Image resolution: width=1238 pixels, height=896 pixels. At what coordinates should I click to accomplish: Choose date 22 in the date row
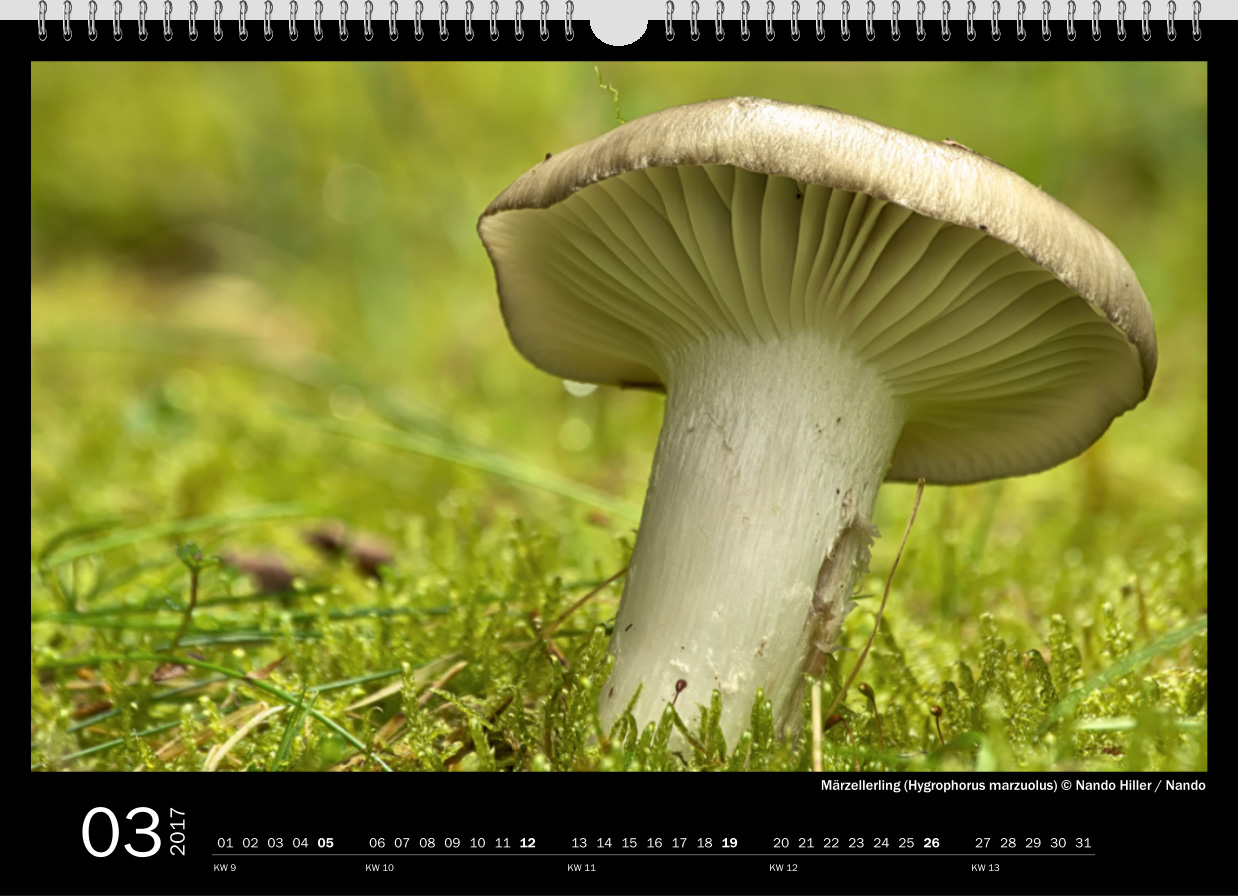[831, 843]
